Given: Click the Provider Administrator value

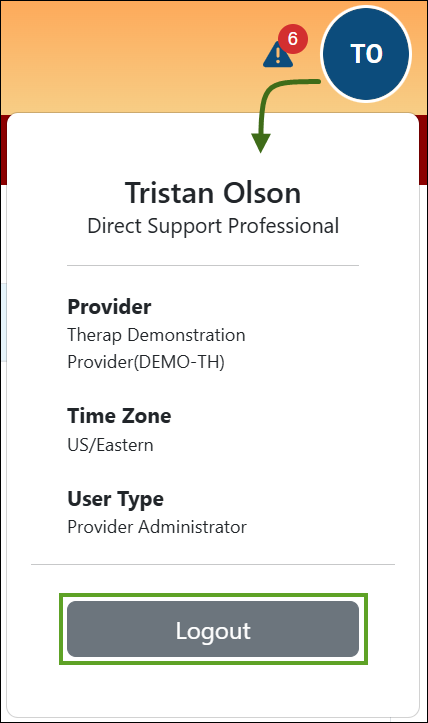Looking at the screenshot, I should click(157, 527).
